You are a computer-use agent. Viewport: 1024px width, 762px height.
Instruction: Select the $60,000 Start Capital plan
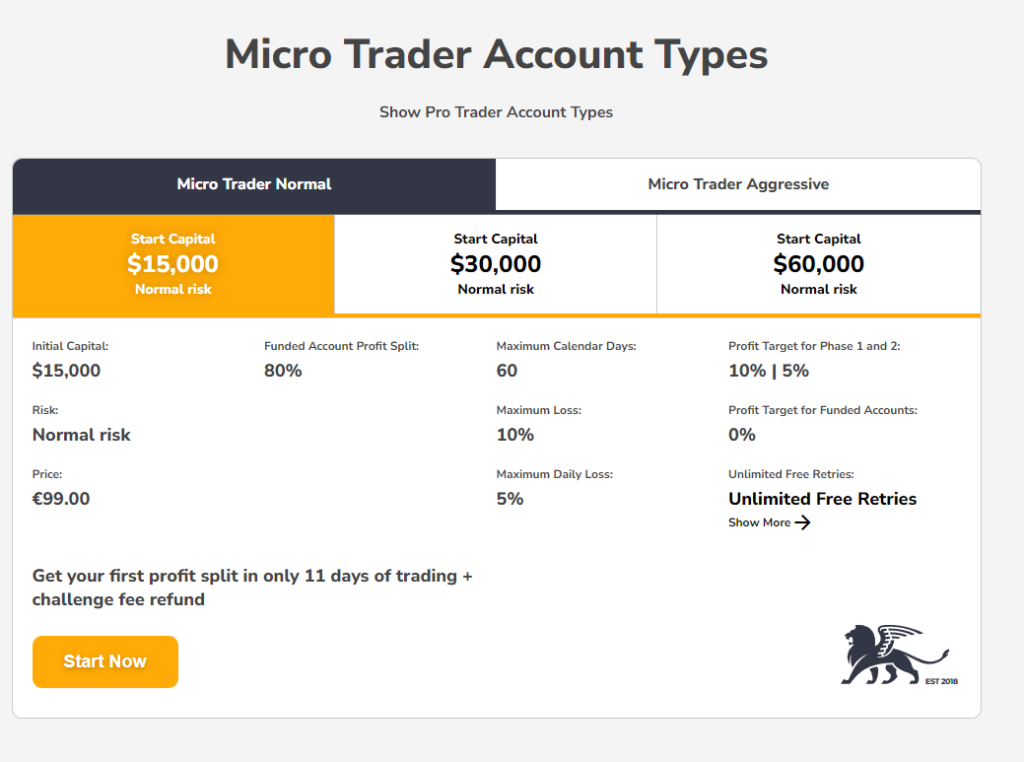[x=818, y=264]
